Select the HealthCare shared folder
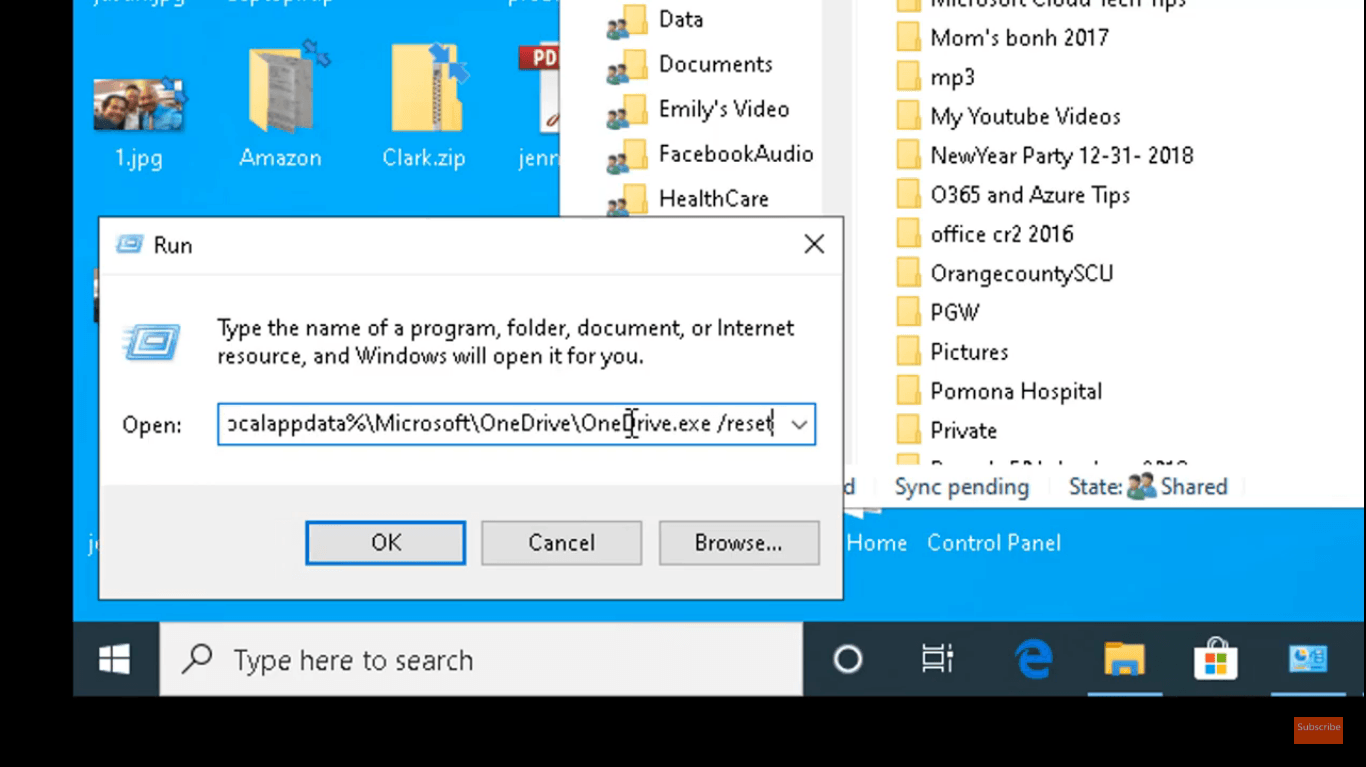1366x767 pixels. pos(713,199)
